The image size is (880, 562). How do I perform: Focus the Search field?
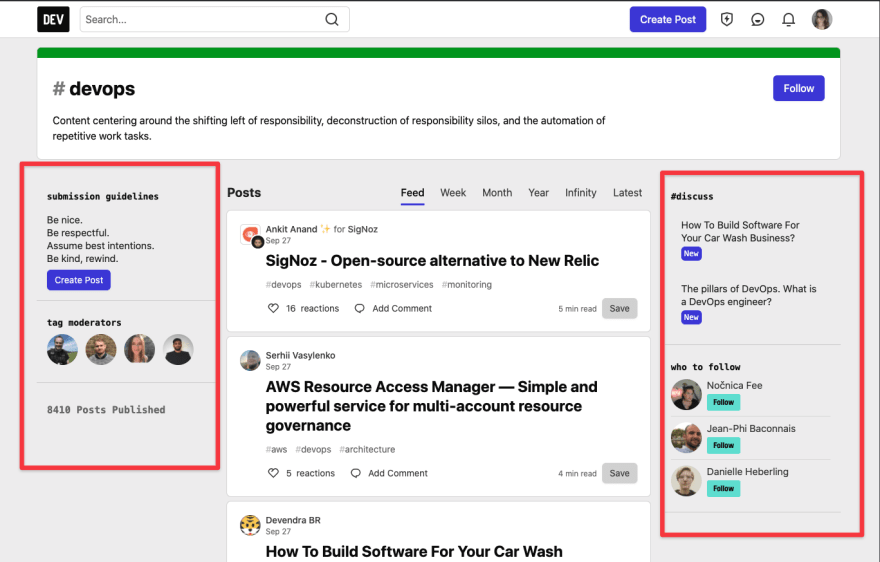(214, 19)
